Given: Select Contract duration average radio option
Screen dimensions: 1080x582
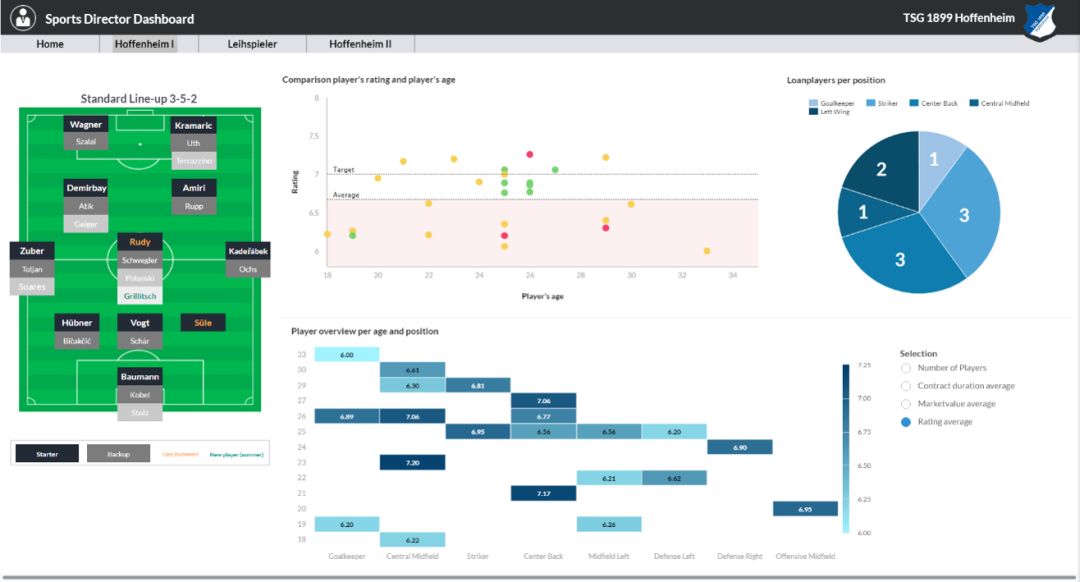Looking at the screenshot, I should click(906, 386).
